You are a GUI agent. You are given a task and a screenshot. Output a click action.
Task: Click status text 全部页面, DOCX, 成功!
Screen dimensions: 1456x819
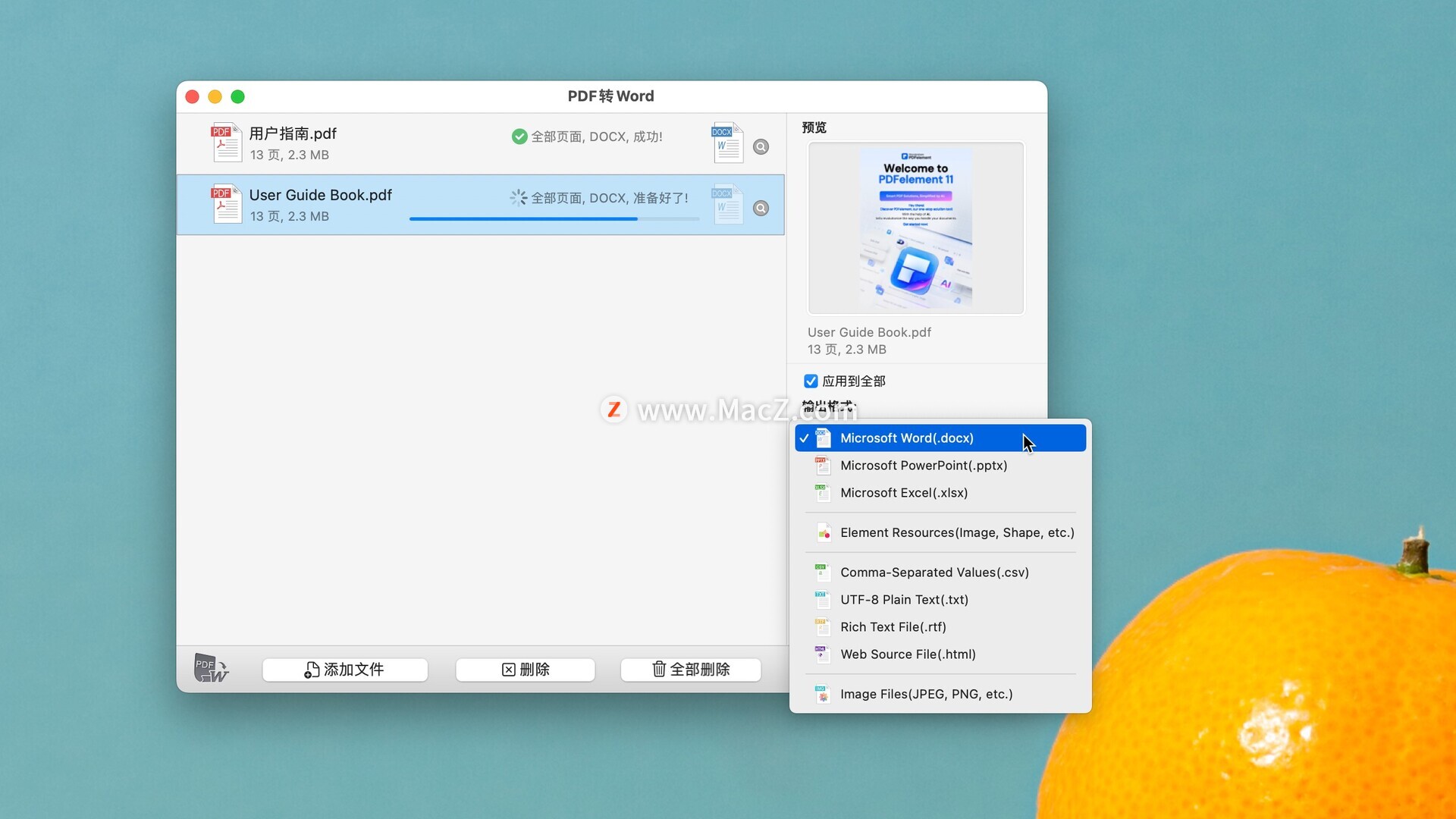[x=597, y=136]
